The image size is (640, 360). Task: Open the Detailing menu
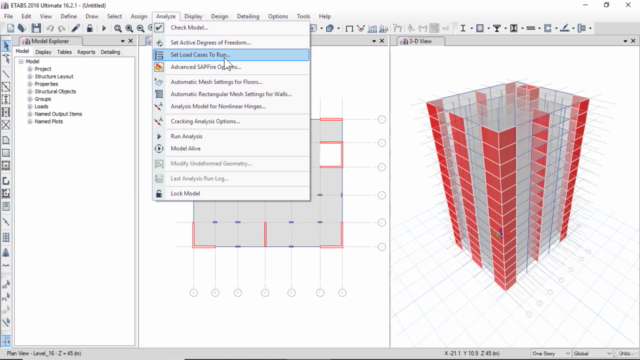point(248,16)
